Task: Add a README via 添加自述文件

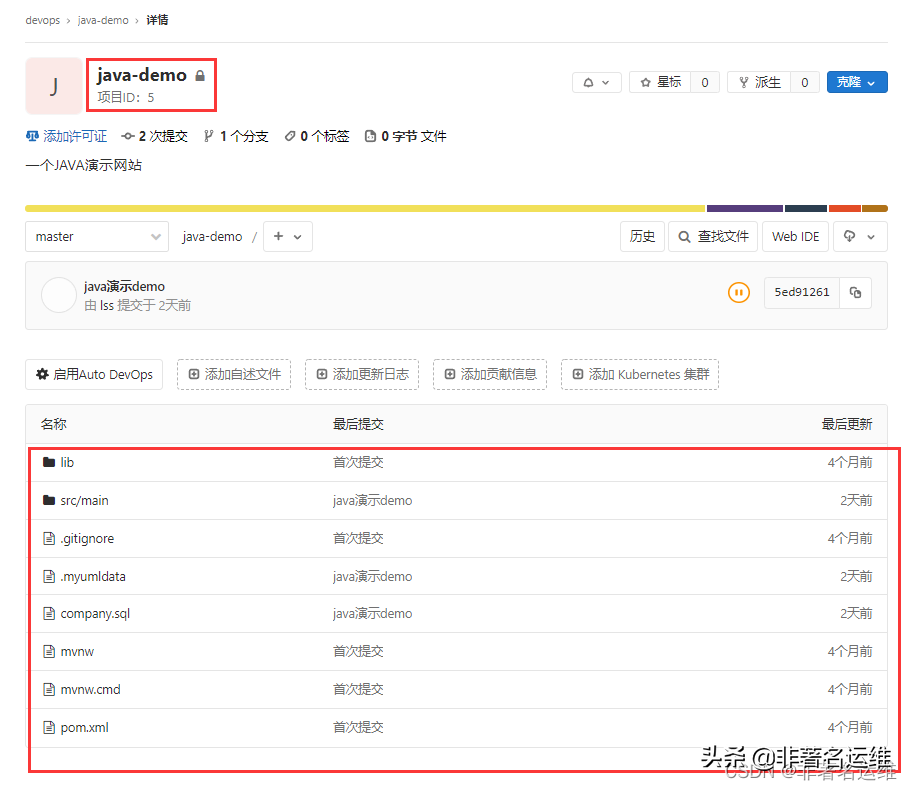Action: tap(234, 374)
